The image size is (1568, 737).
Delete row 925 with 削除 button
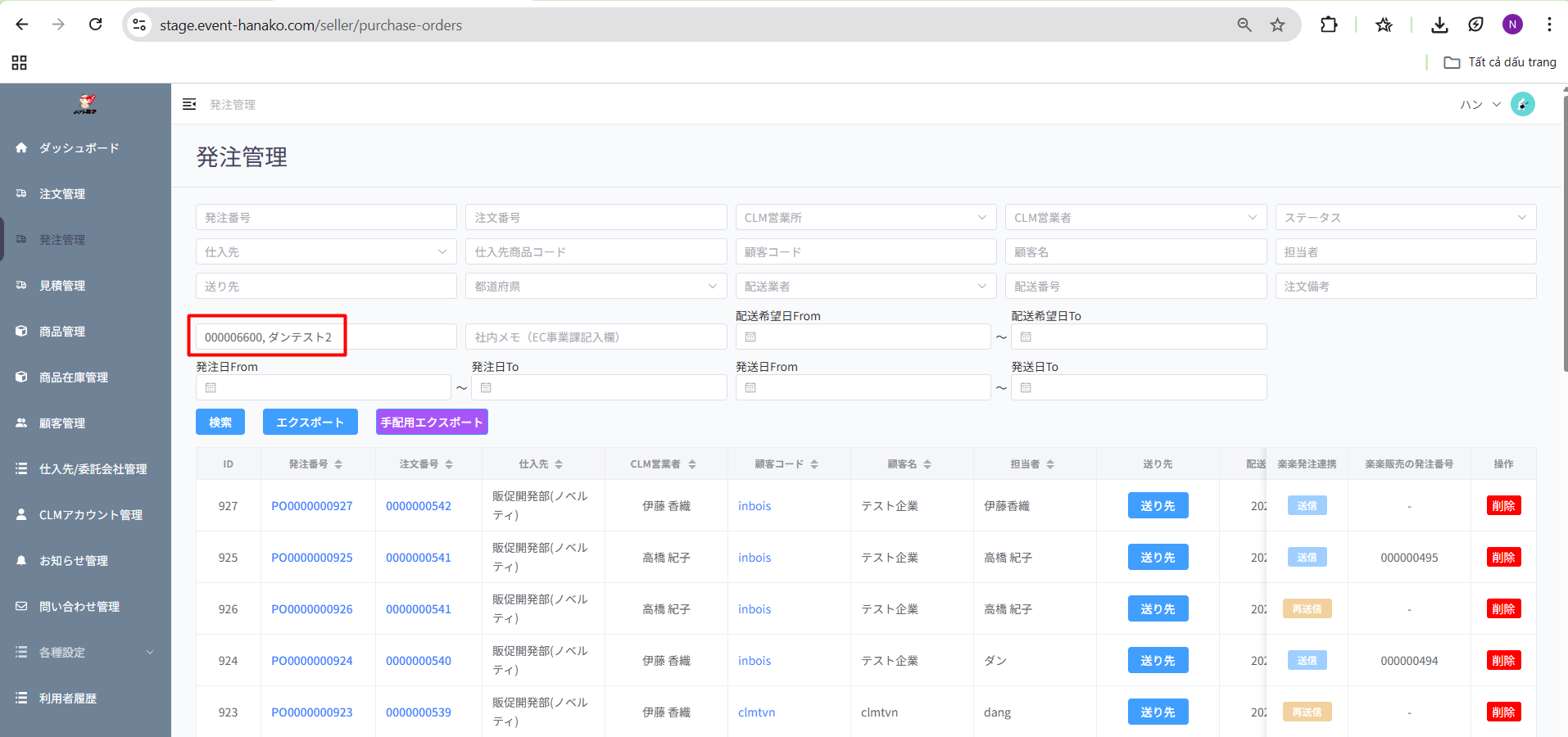pyautogui.click(x=1503, y=558)
